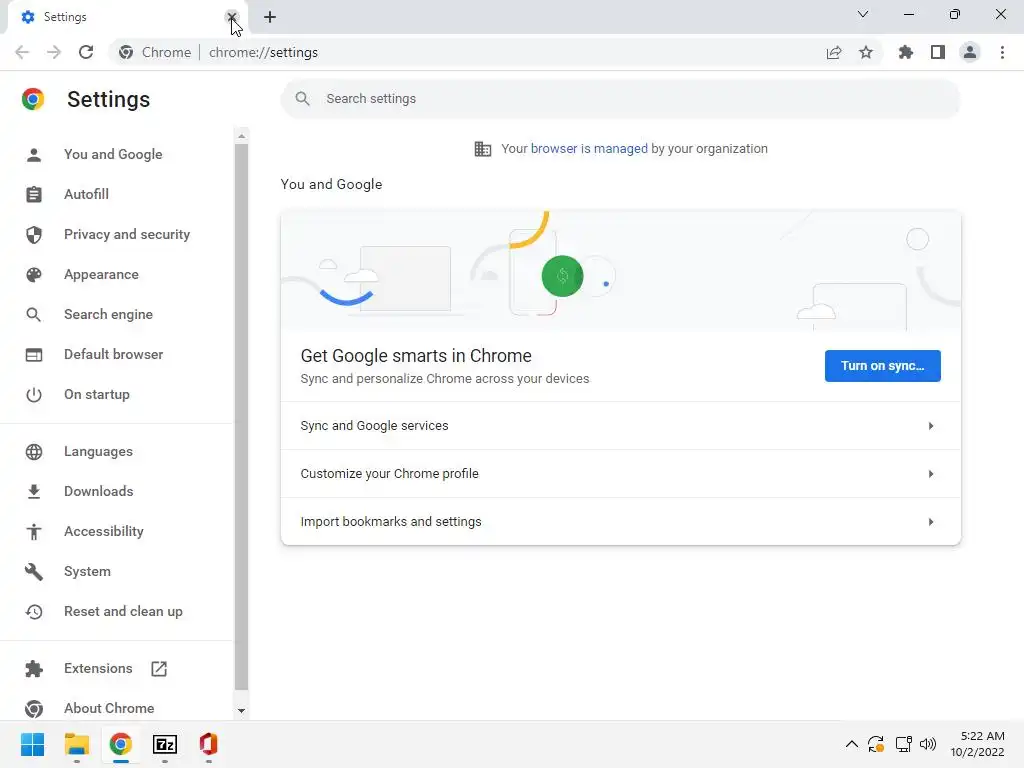The height and width of the screenshot is (768, 1024).
Task: Click the Autofill clipboard icon
Action: 34,194
